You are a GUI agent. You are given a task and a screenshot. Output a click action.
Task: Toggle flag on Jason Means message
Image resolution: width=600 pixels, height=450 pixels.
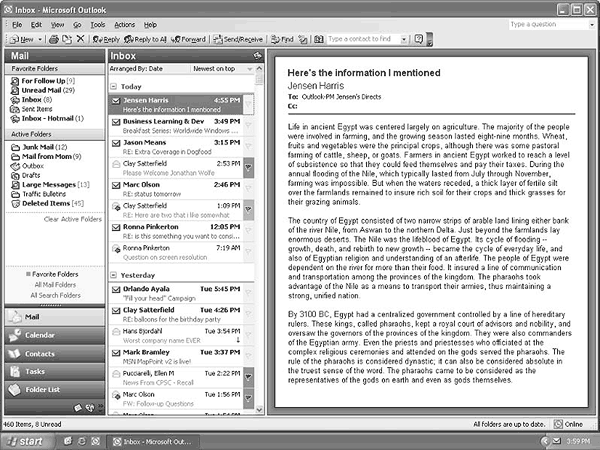click(x=248, y=147)
